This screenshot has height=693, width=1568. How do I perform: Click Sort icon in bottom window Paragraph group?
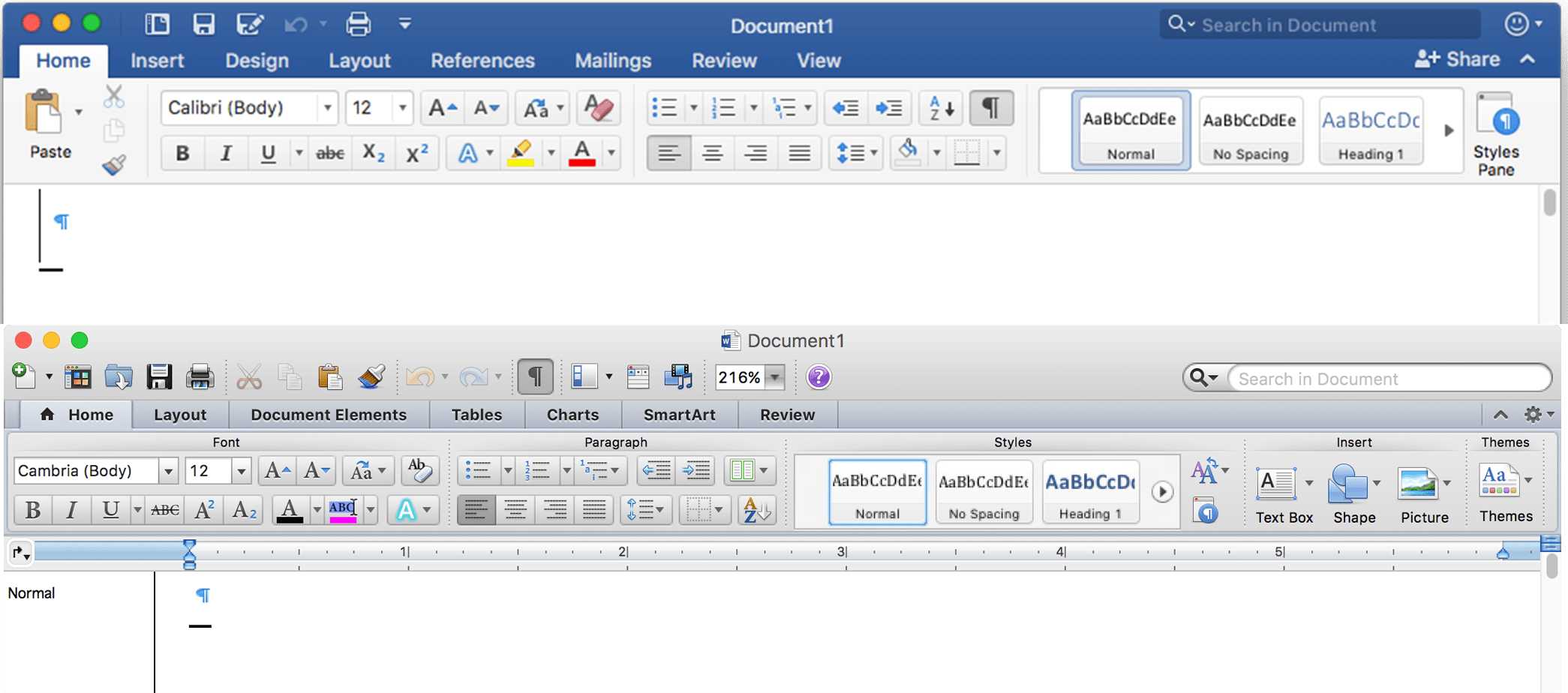[x=756, y=510]
